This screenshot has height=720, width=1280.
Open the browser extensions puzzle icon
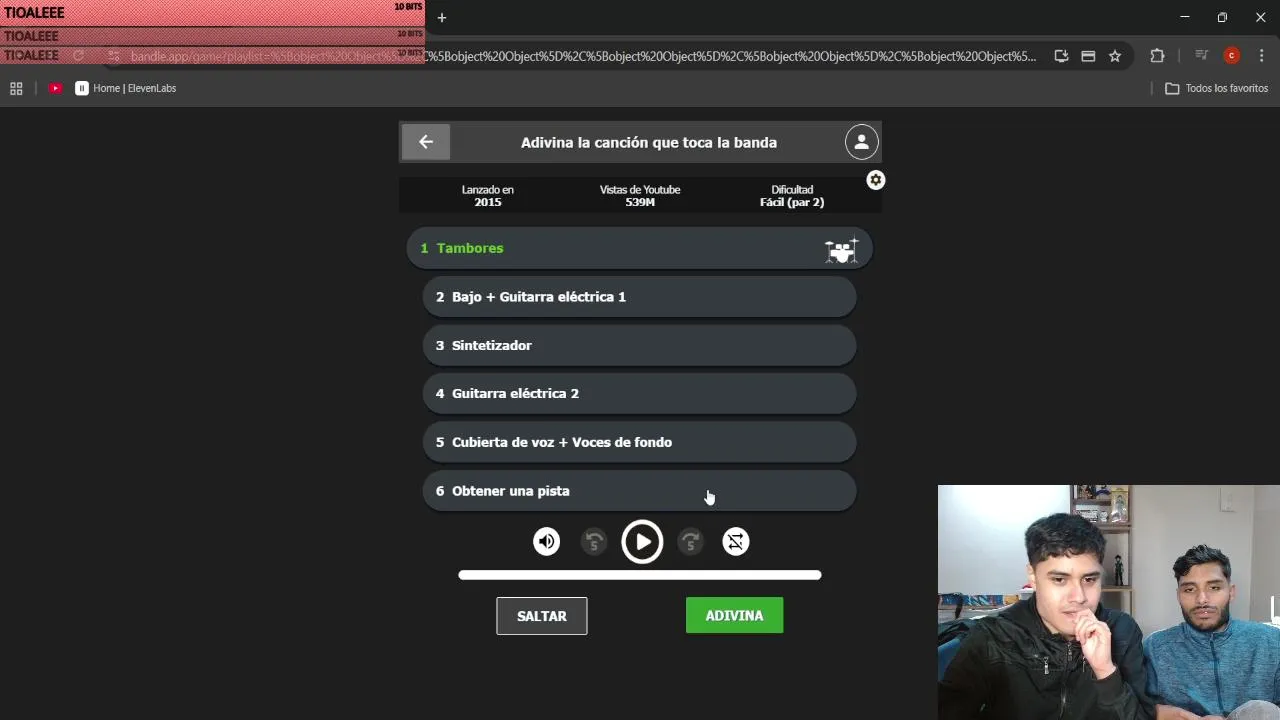click(1157, 56)
